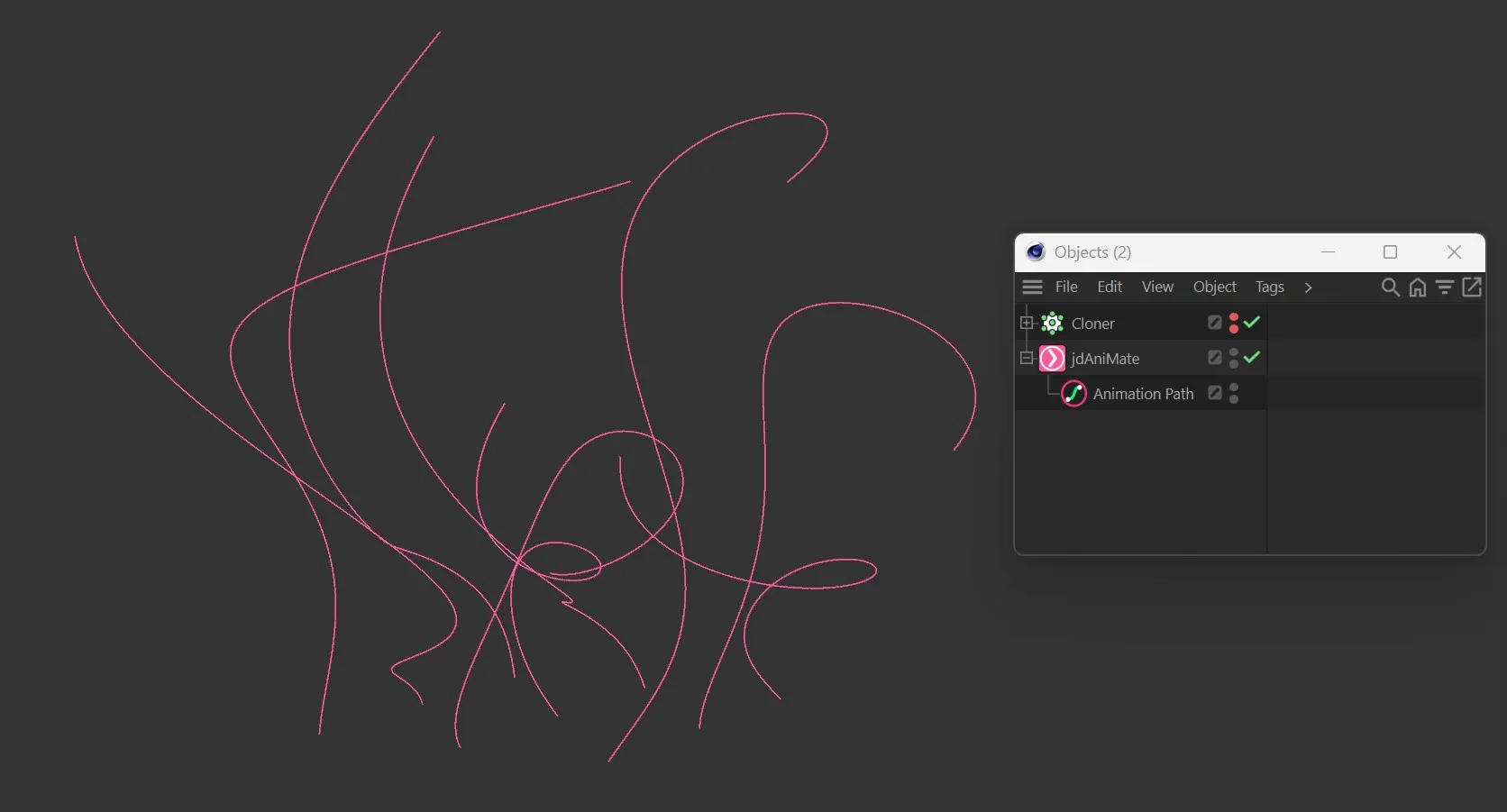Click the Cinema 4D logo in title bar
The height and width of the screenshot is (812, 1507).
coord(1035,252)
